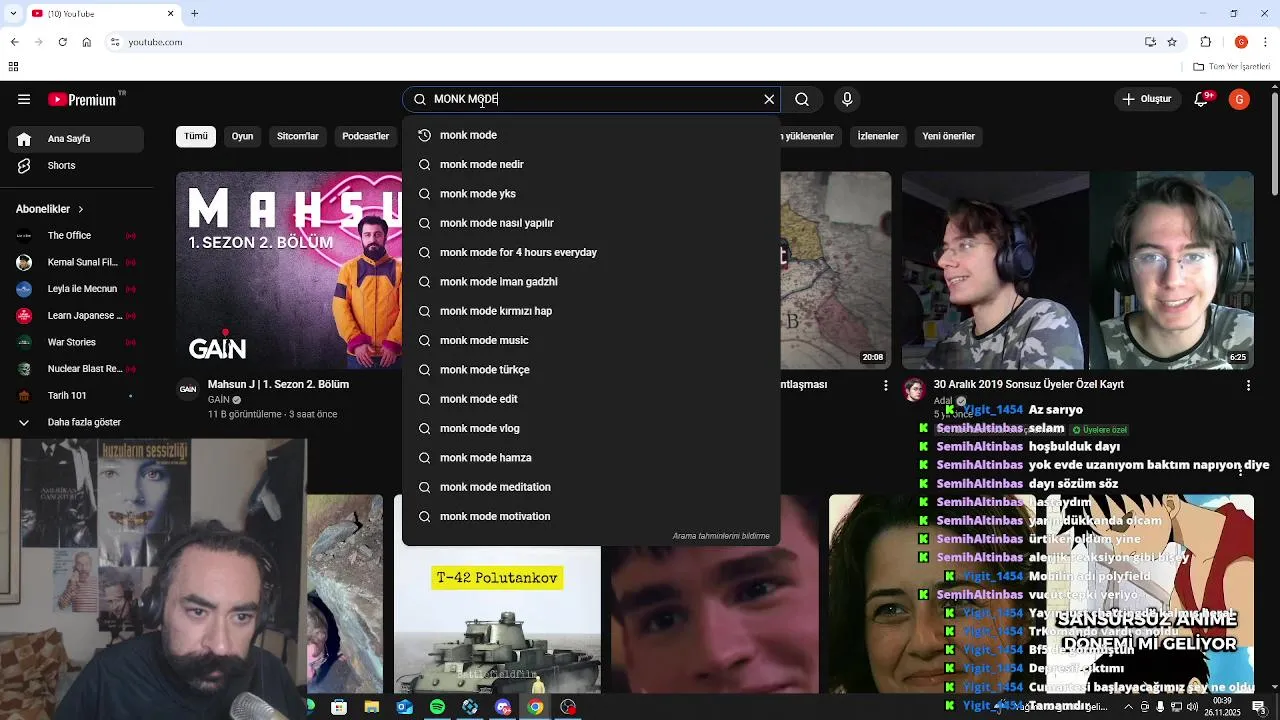Select the Podcast'ler filter chip

tap(365, 136)
